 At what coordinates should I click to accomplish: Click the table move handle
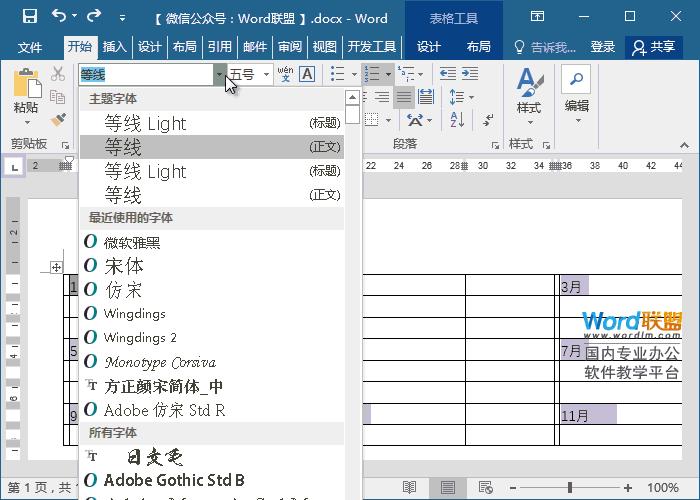56,267
